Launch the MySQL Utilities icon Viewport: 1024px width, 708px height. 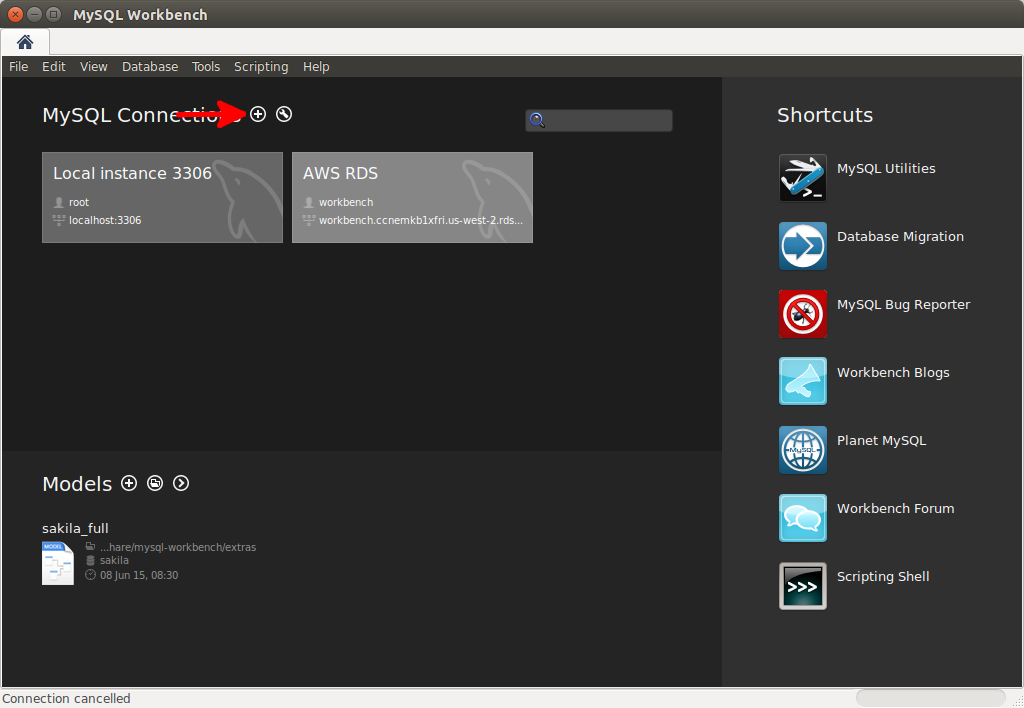coord(803,178)
